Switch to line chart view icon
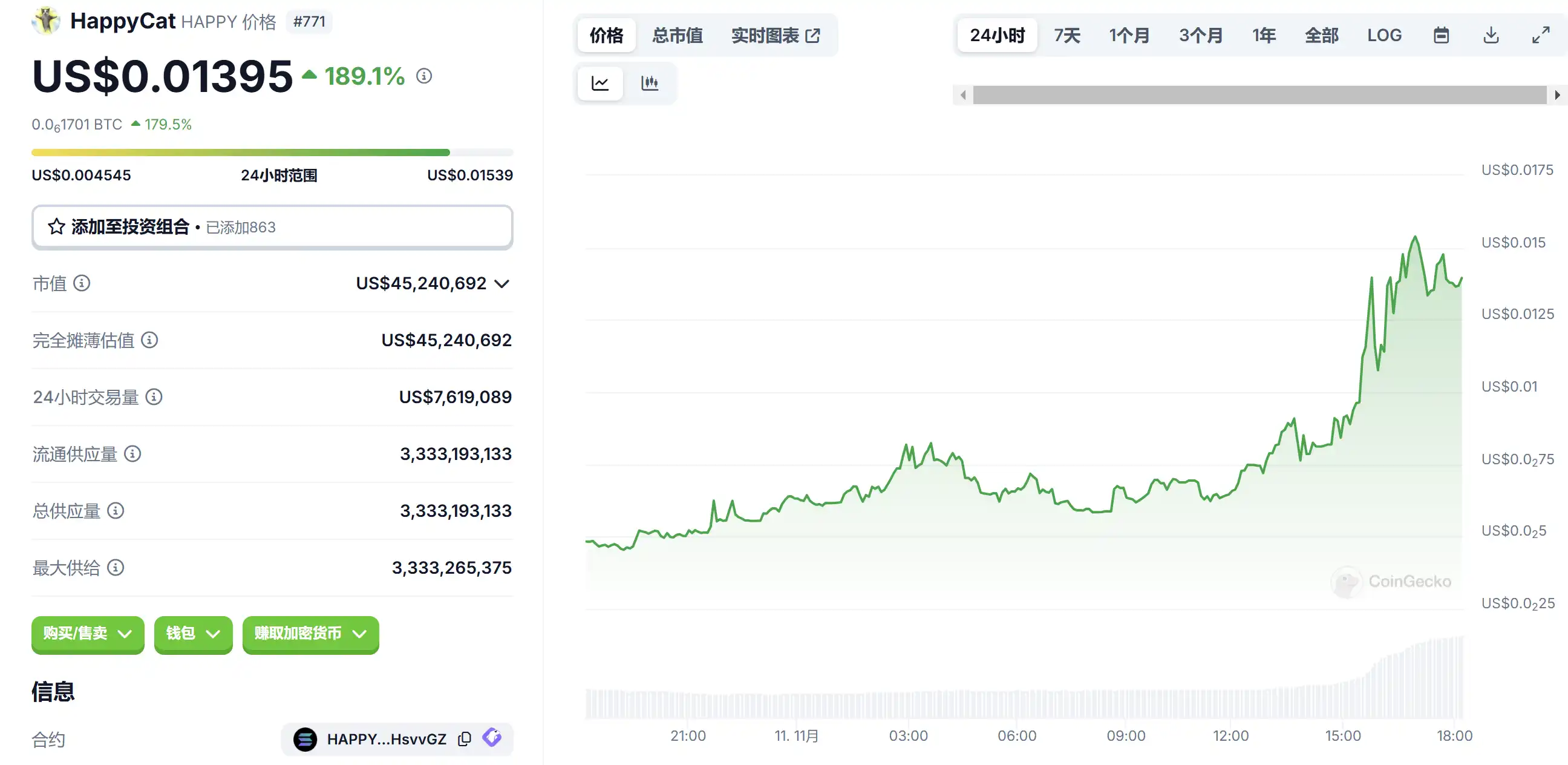Screen dimensions: 1568x765 [x=599, y=83]
